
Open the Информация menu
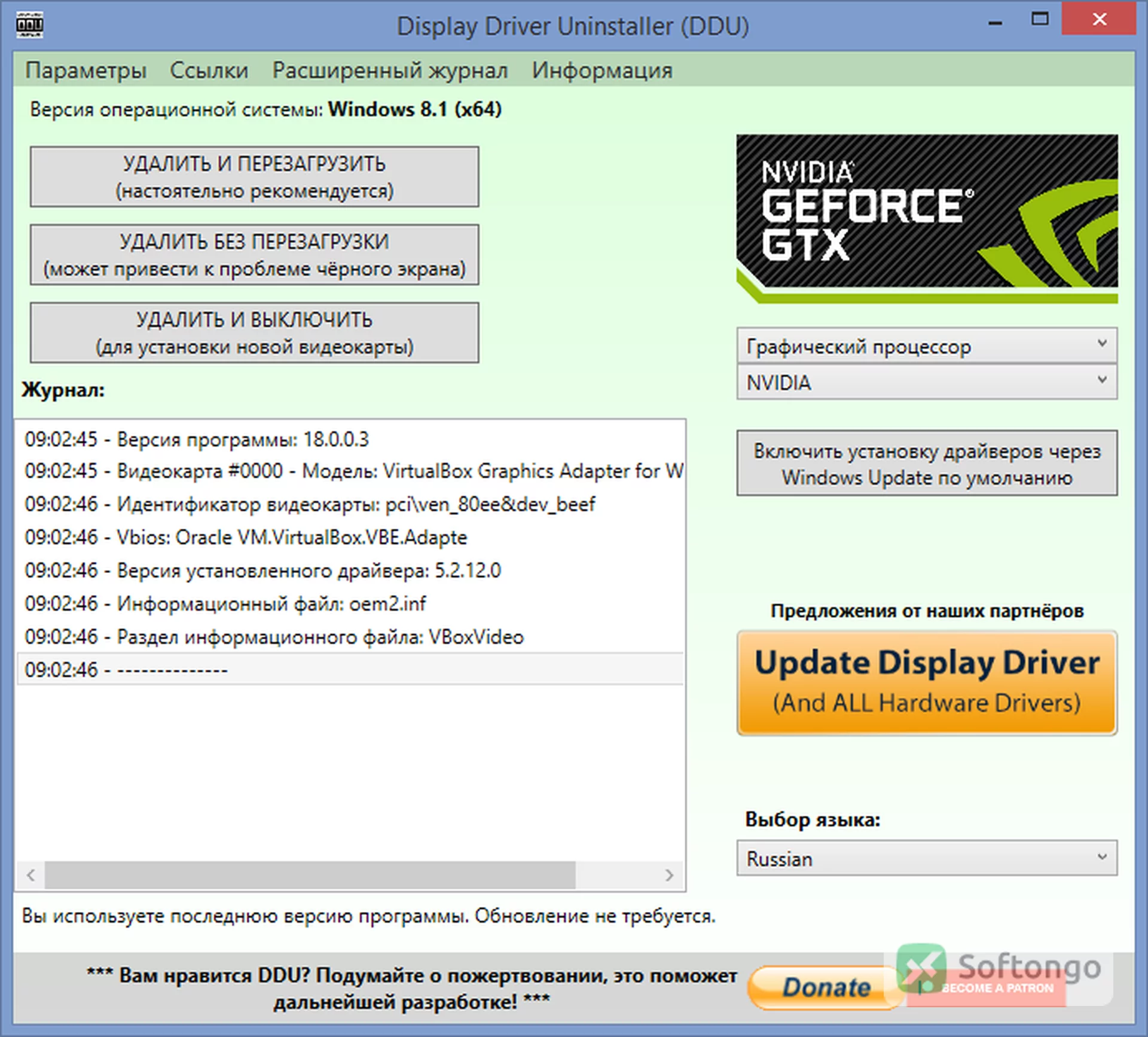602,71
